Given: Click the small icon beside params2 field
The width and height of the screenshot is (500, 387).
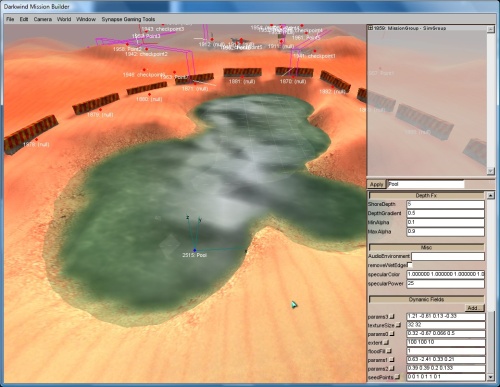Looking at the screenshot, I should click(392, 369).
